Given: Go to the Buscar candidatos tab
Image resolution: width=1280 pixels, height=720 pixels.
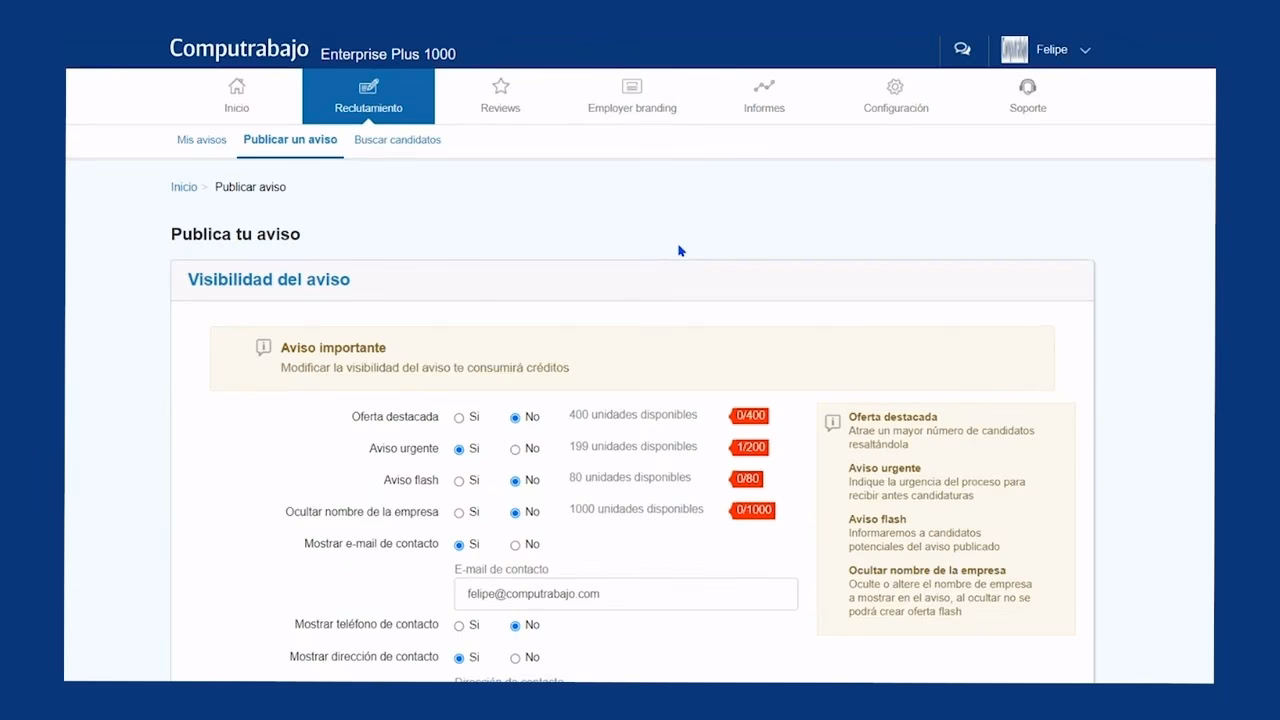Looking at the screenshot, I should pyautogui.click(x=397, y=140).
